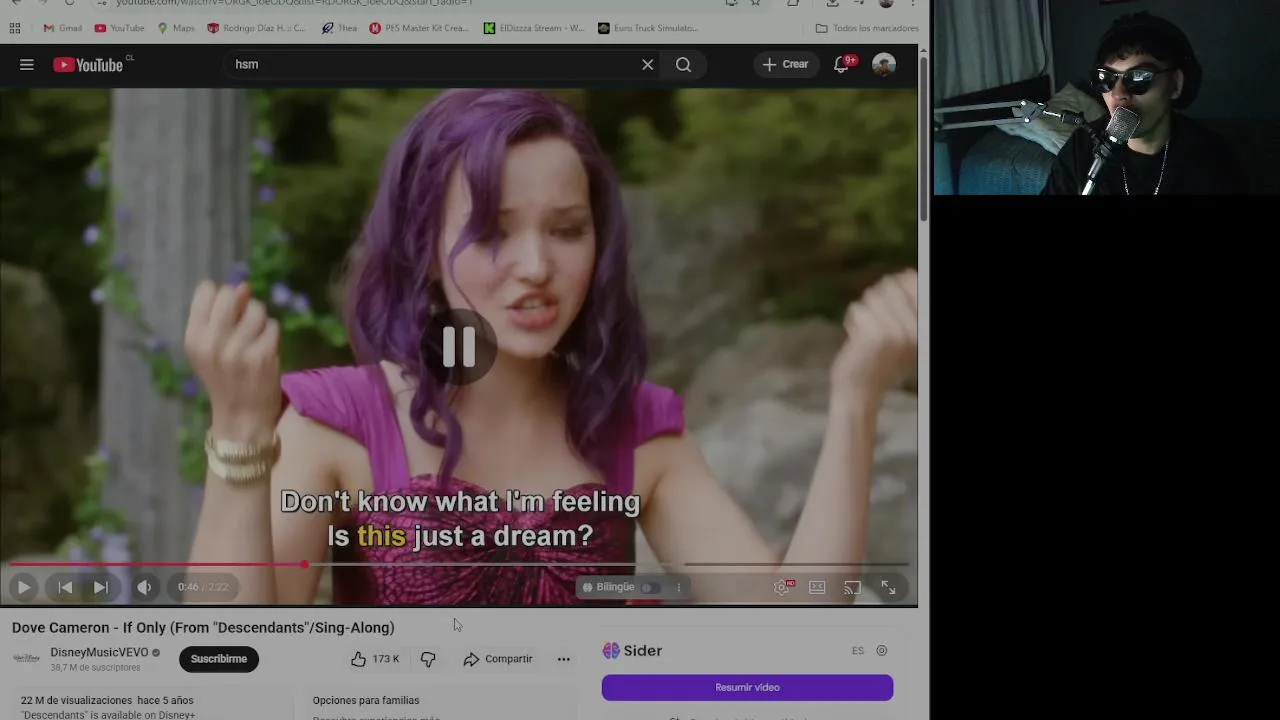
Task: Open the Gmail bookmark
Action: click(x=62, y=28)
